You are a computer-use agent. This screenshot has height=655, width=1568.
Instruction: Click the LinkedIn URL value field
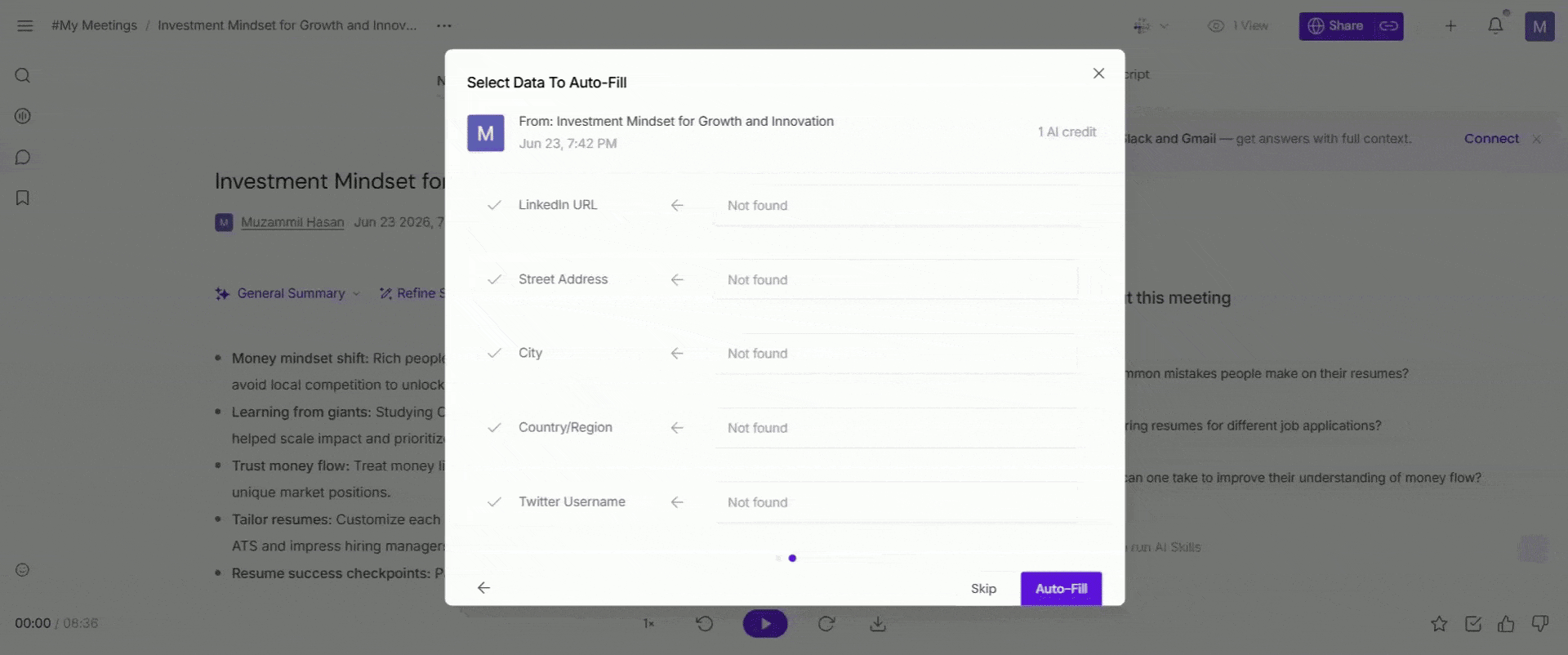click(896, 206)
